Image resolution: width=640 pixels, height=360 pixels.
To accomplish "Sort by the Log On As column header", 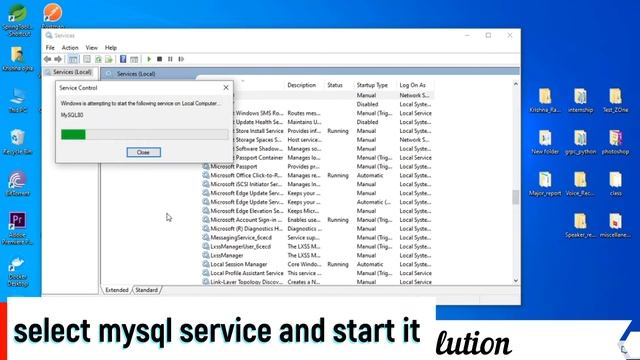I will [x=412, y=85].
